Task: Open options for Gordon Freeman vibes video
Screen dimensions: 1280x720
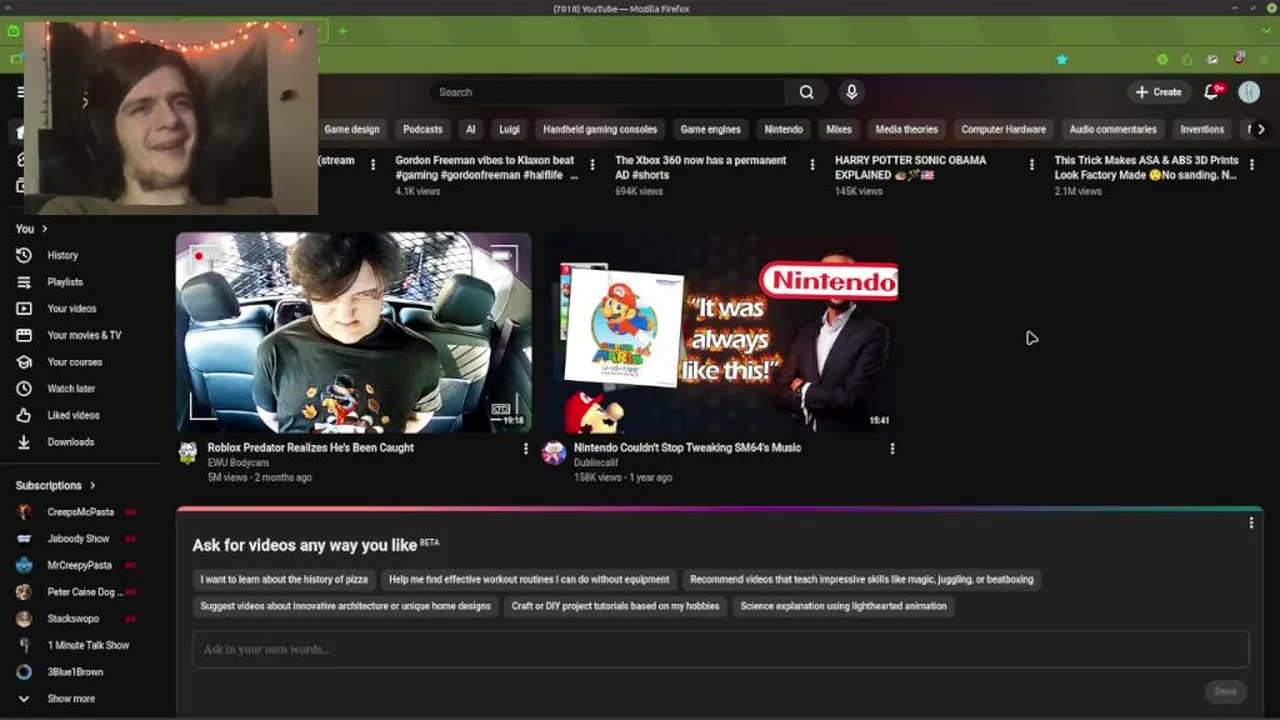Action: coord(592,164)
